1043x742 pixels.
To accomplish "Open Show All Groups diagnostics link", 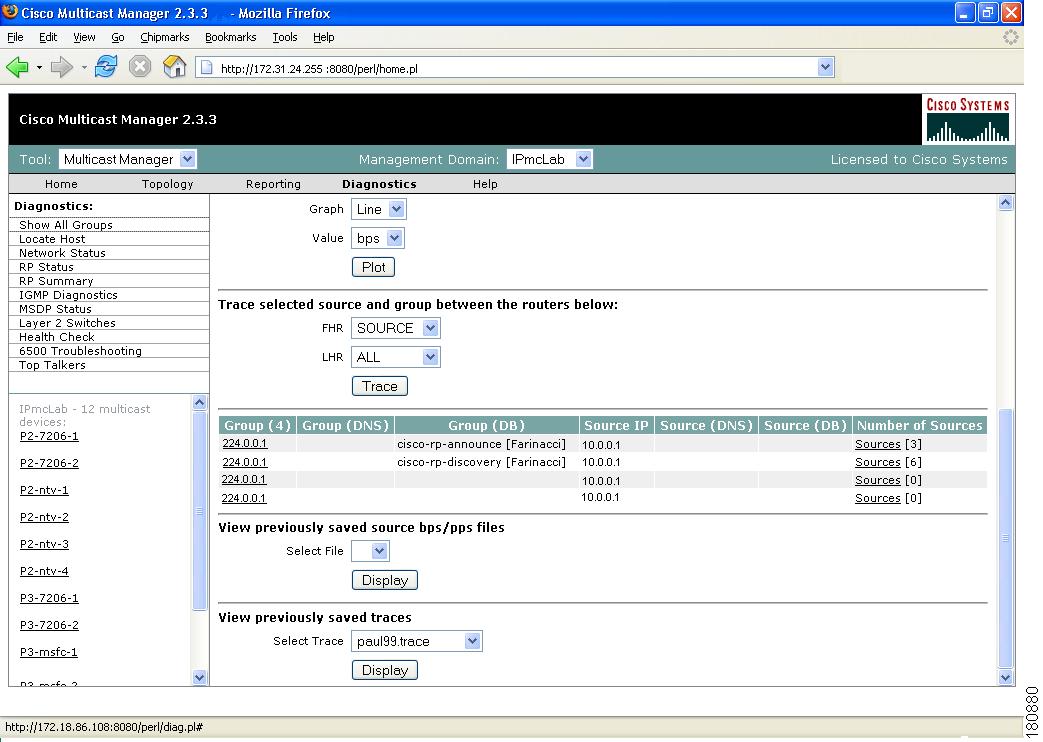I will point(66,225).
